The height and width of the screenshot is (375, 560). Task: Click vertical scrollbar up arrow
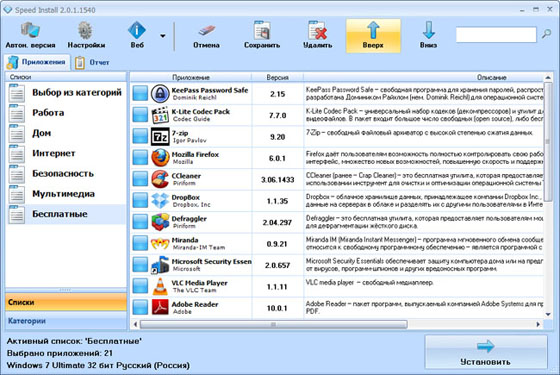548,78
